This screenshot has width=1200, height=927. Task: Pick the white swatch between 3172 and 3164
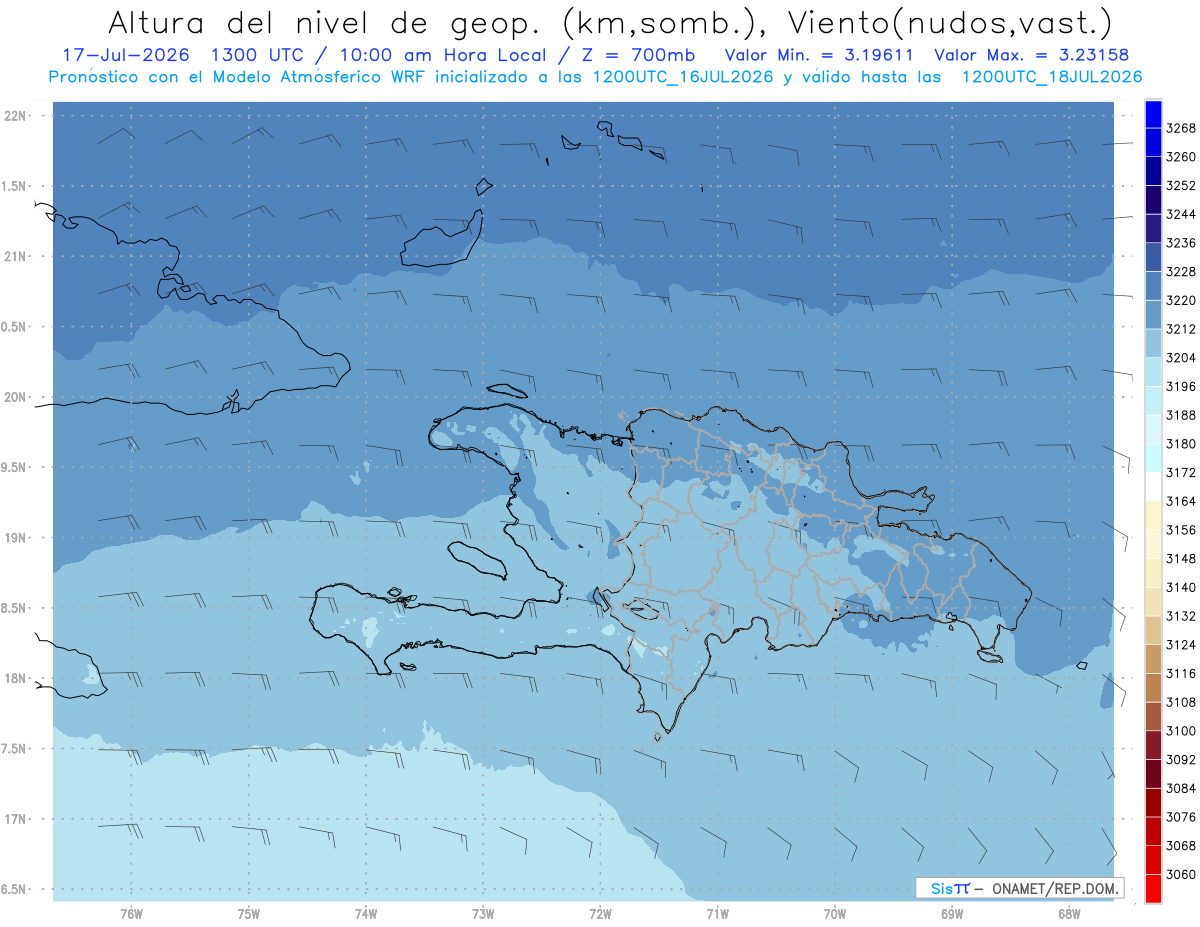point(1153,487)
